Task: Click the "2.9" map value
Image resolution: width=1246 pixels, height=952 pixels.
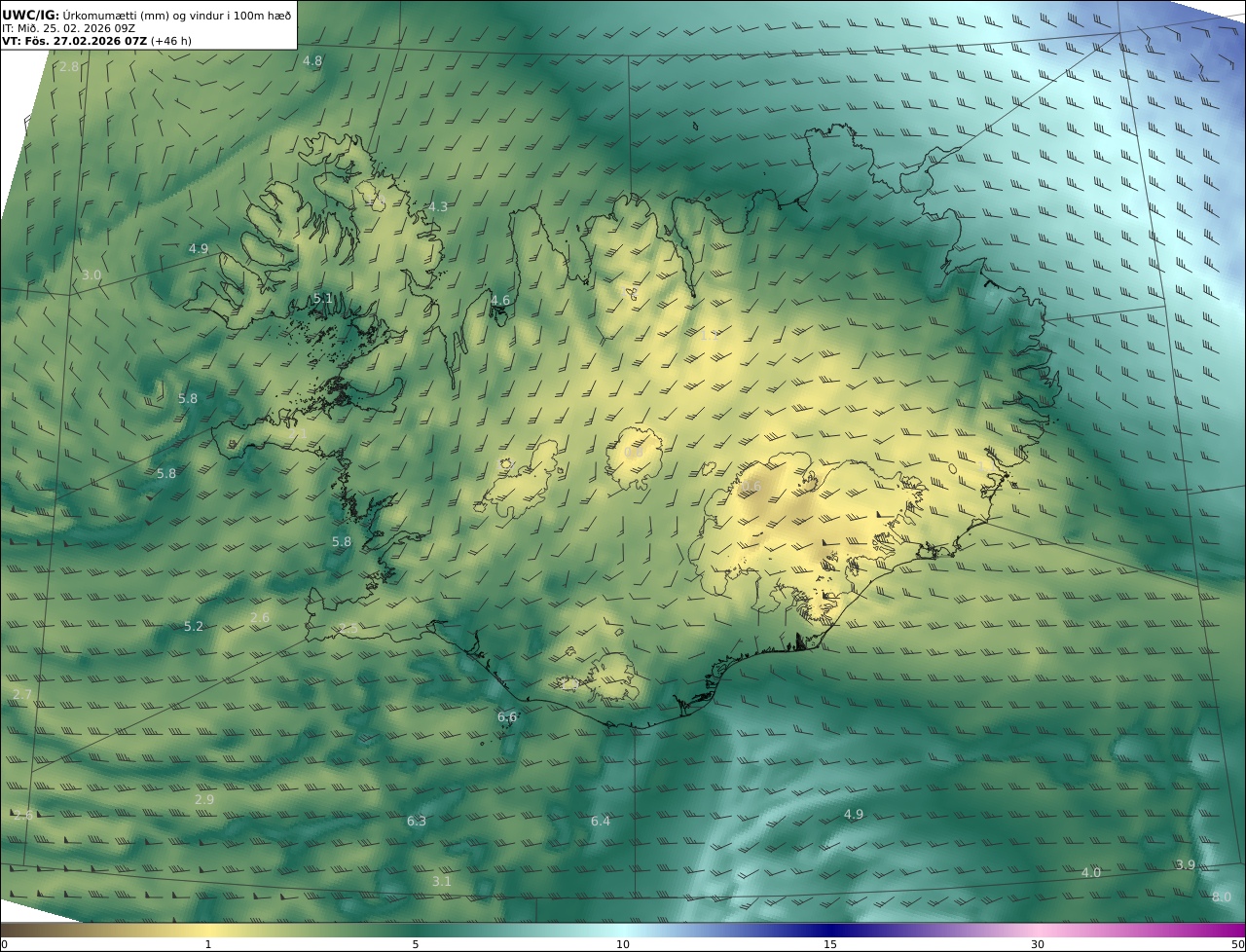Action: [x=204, y=799]
